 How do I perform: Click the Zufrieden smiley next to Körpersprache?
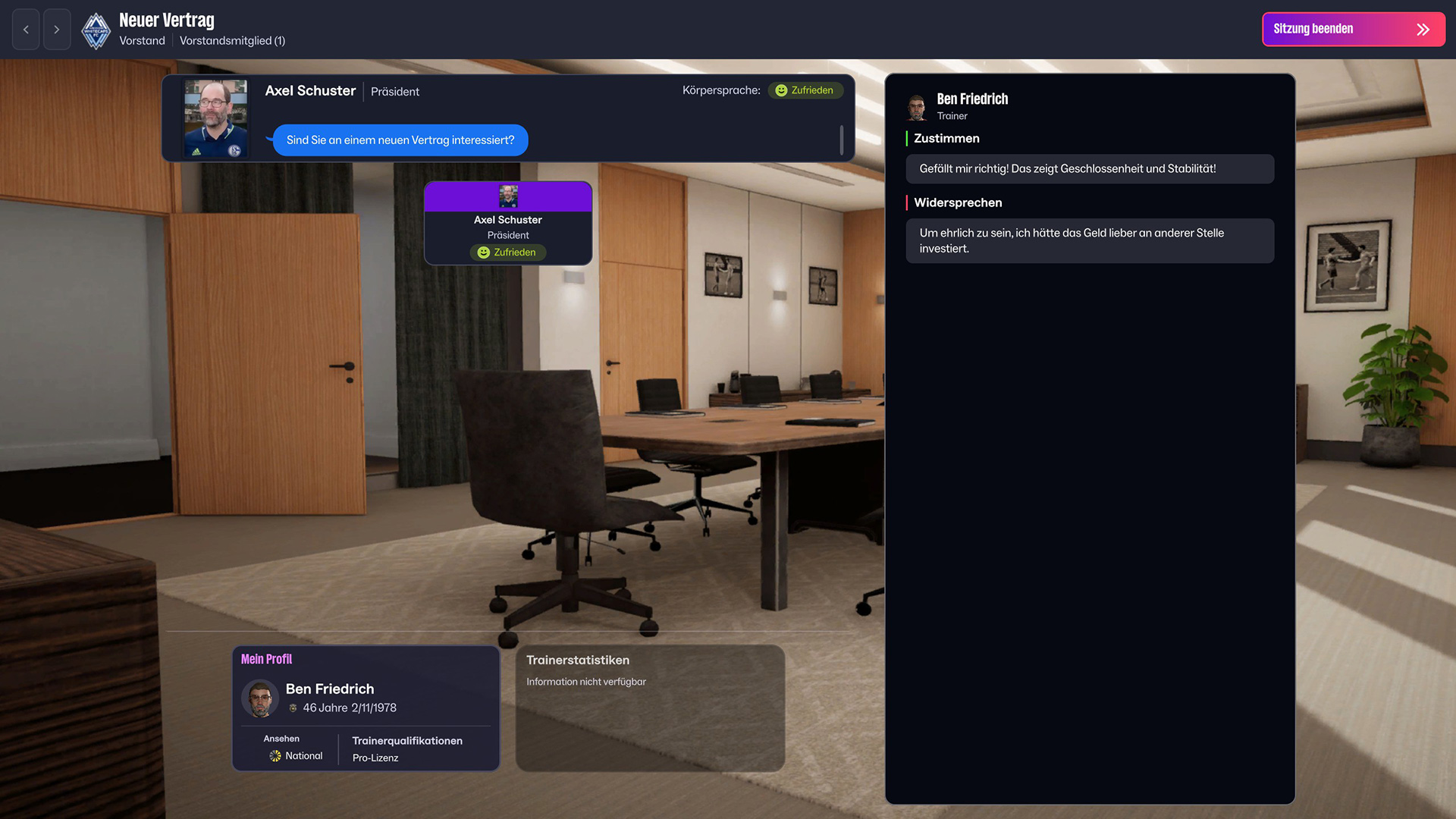click(x=781, y=90)
